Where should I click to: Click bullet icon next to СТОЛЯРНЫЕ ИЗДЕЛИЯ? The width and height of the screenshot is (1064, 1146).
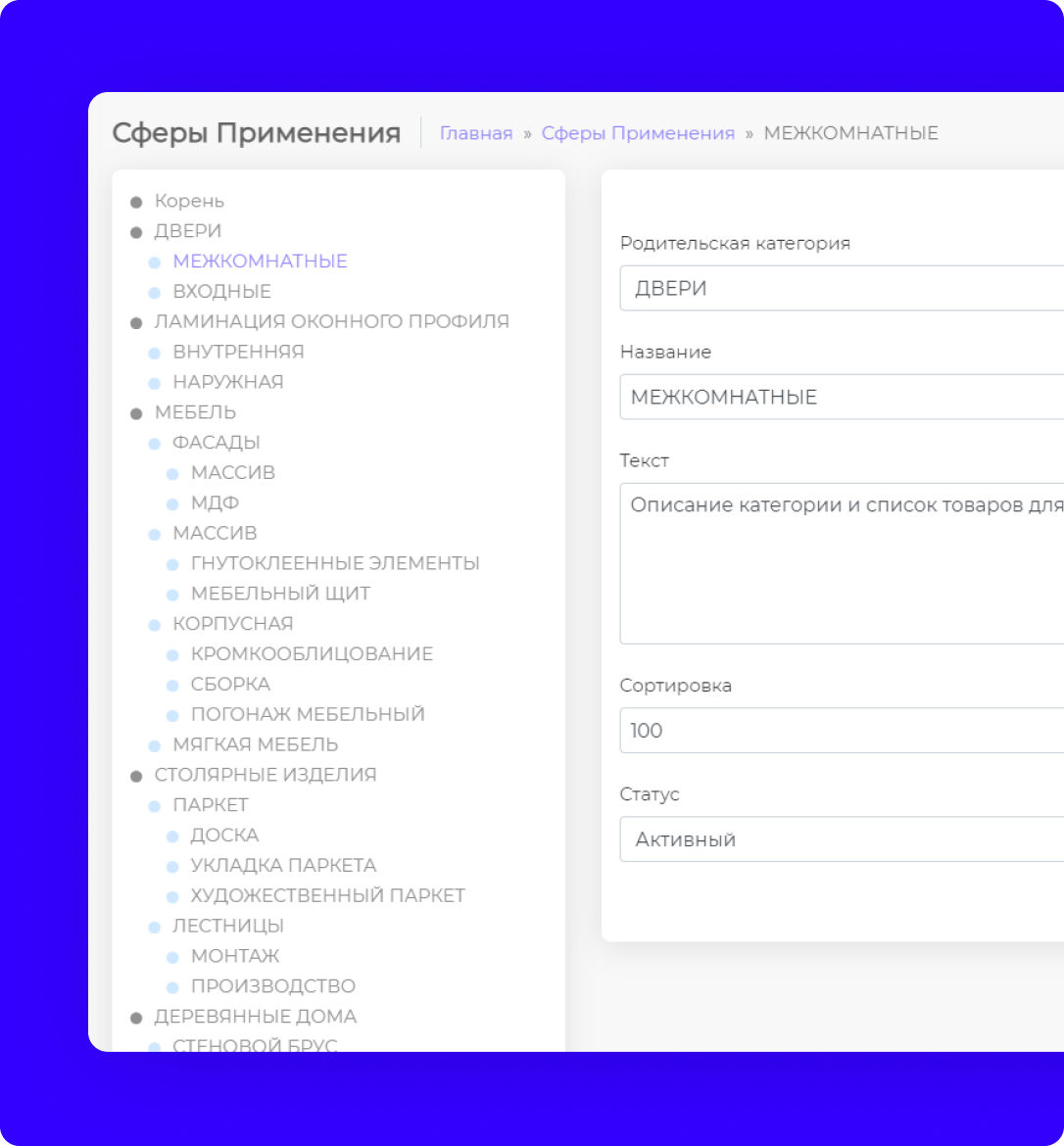coord(136,776)
